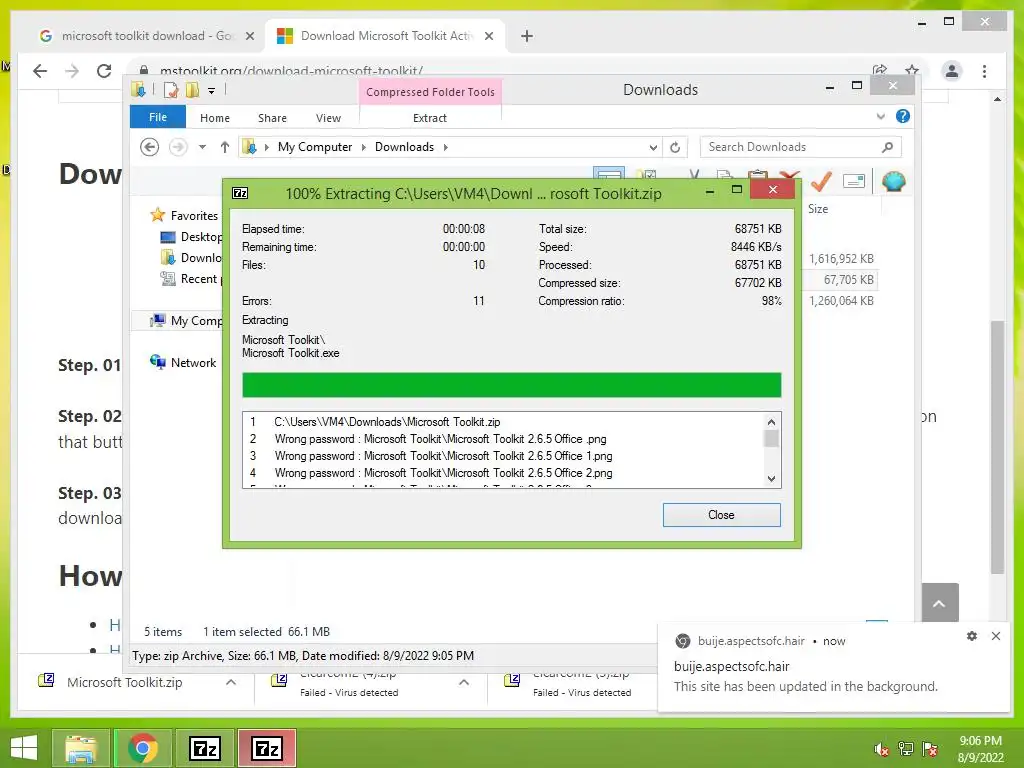Click the rename card toolbar icon

(854, 181)
